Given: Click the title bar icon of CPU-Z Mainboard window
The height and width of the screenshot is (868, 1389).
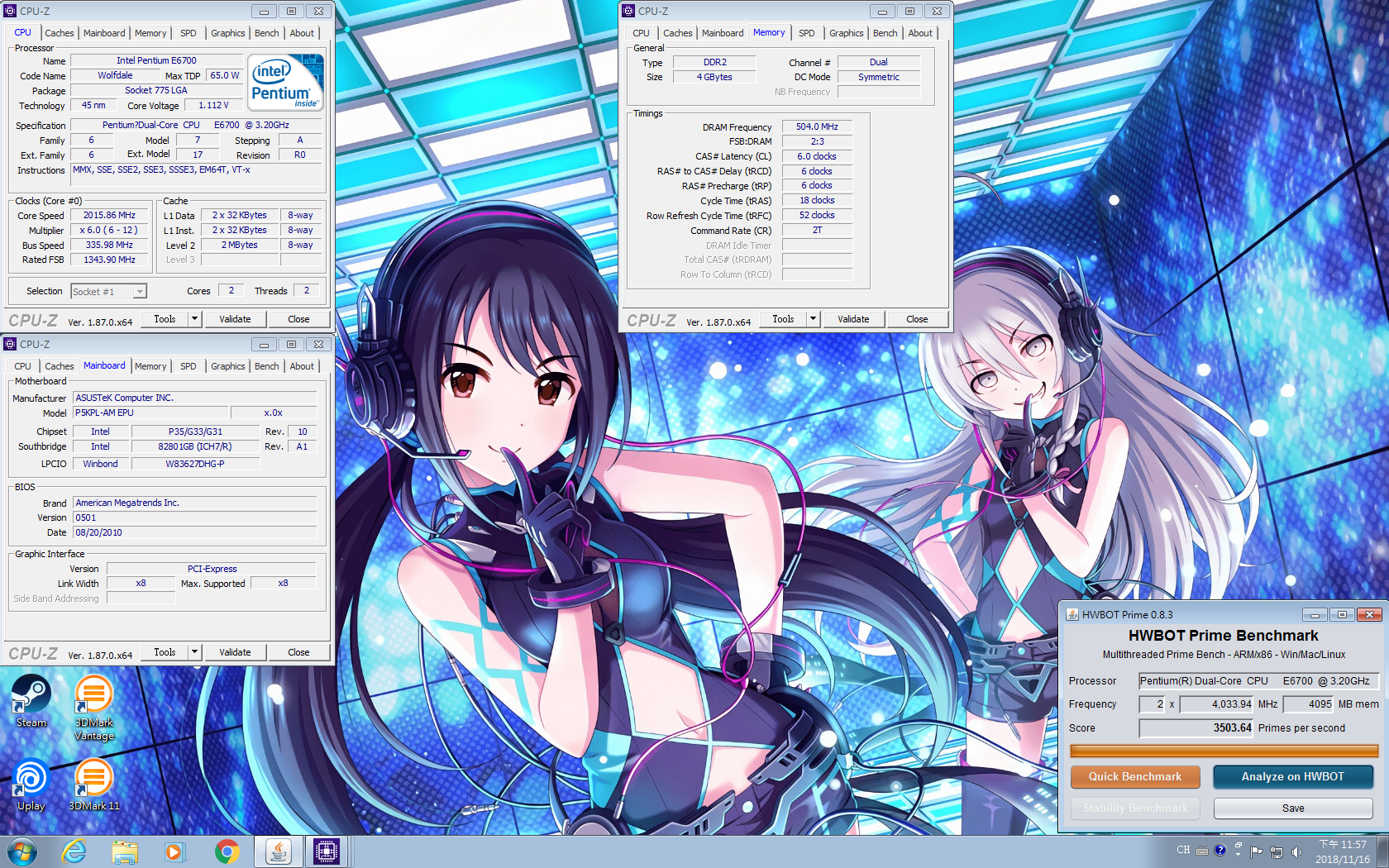Looking at the screenshot, I should pos(10,344).
